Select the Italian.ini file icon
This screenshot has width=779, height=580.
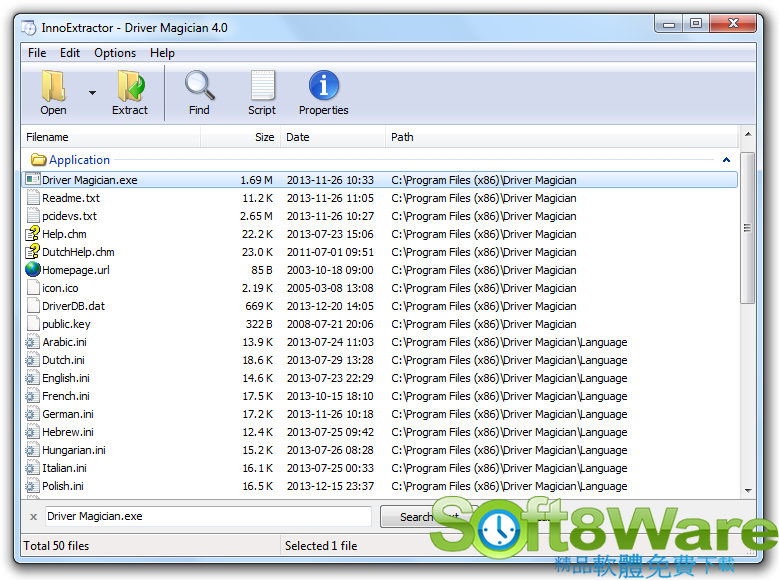(x=32, y=468)
